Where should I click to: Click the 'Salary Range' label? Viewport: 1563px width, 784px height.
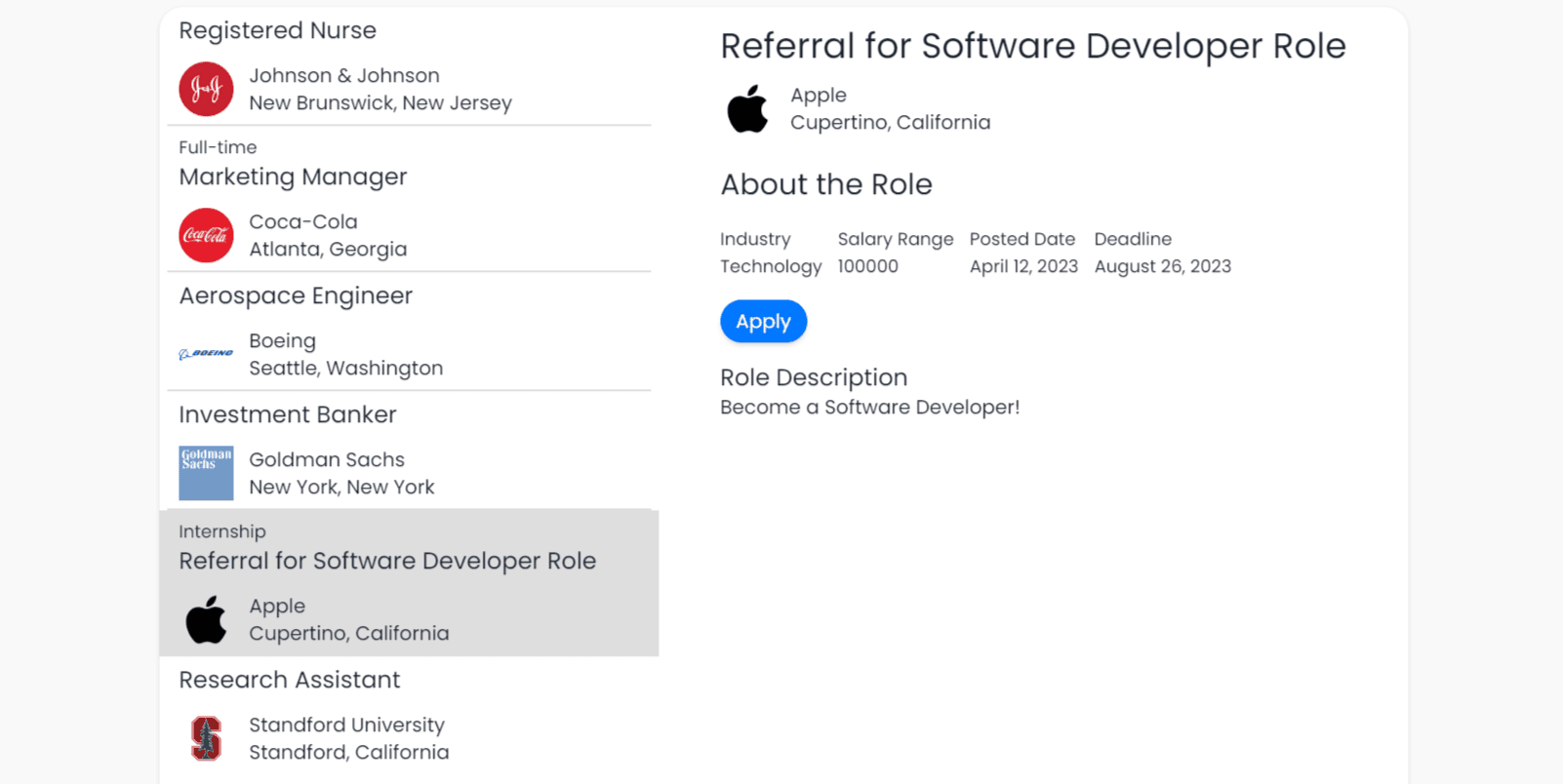(x=896, y=239)
